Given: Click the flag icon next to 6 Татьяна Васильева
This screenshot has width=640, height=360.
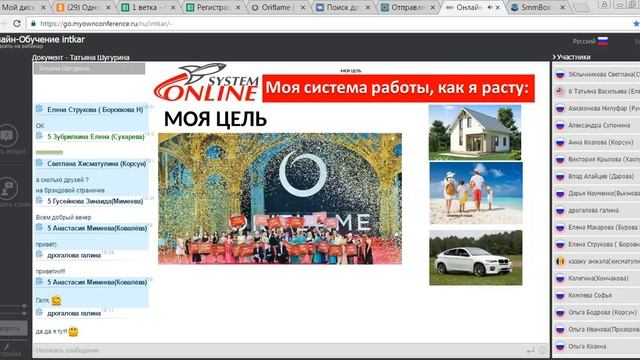Looking at the screenshot, I should tap(560, 91).
